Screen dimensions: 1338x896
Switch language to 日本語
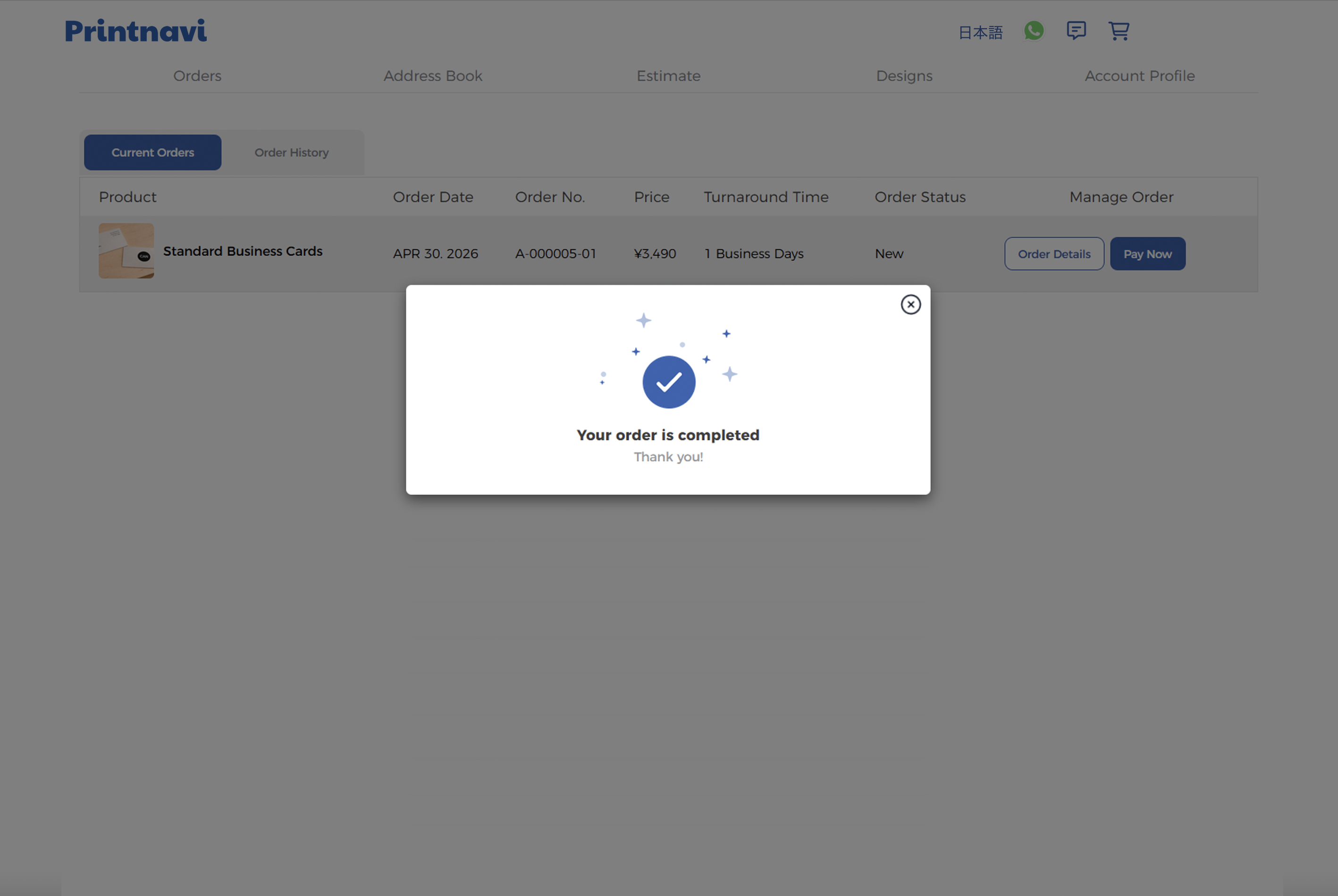(x=981, y=33)
